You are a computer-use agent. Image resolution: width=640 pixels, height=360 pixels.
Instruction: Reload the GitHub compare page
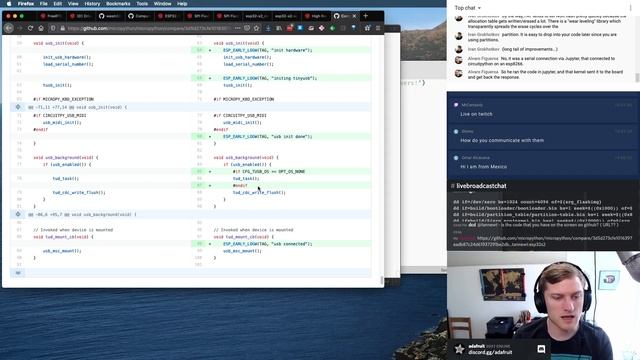(30, 28)
